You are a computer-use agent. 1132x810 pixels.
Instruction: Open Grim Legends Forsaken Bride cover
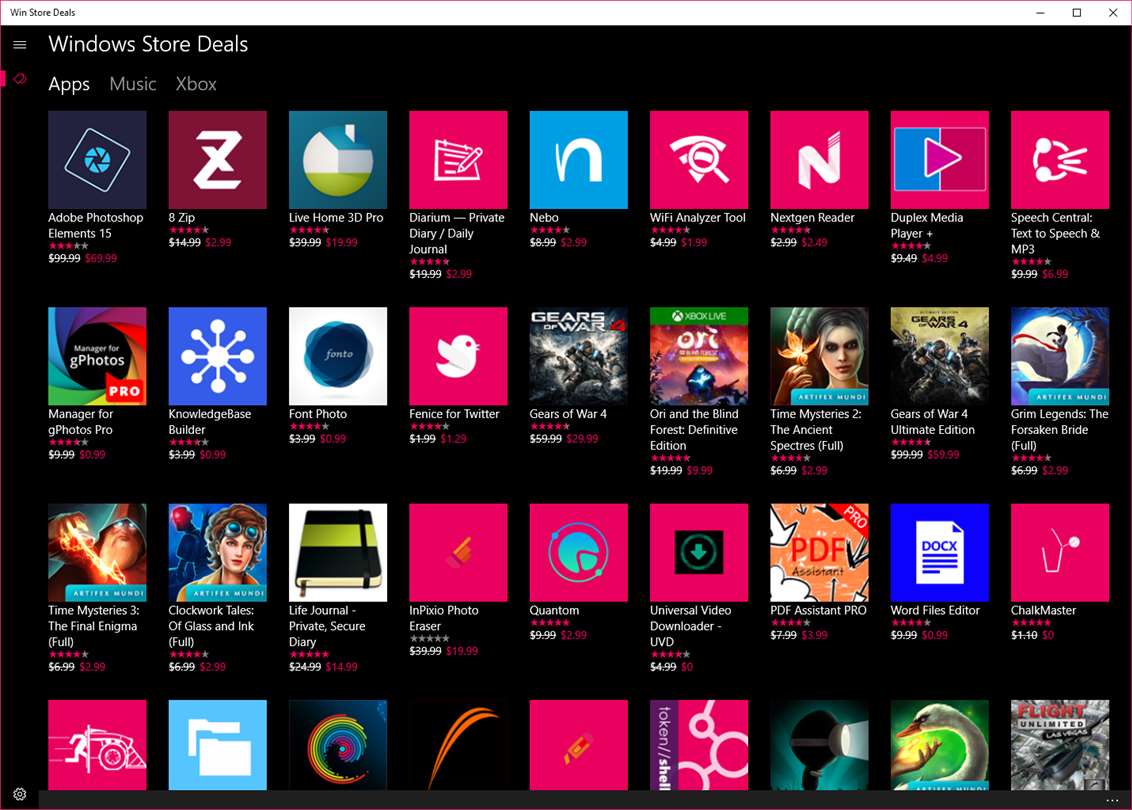coord(1060,356)
